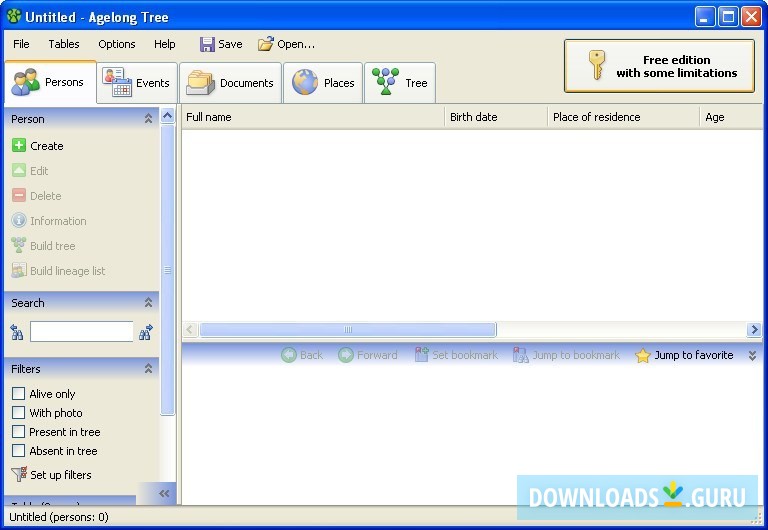Screen dimensions: 768x530
Task: Click the Open... label in the toolbar
Action: click(x=296, y=44)
